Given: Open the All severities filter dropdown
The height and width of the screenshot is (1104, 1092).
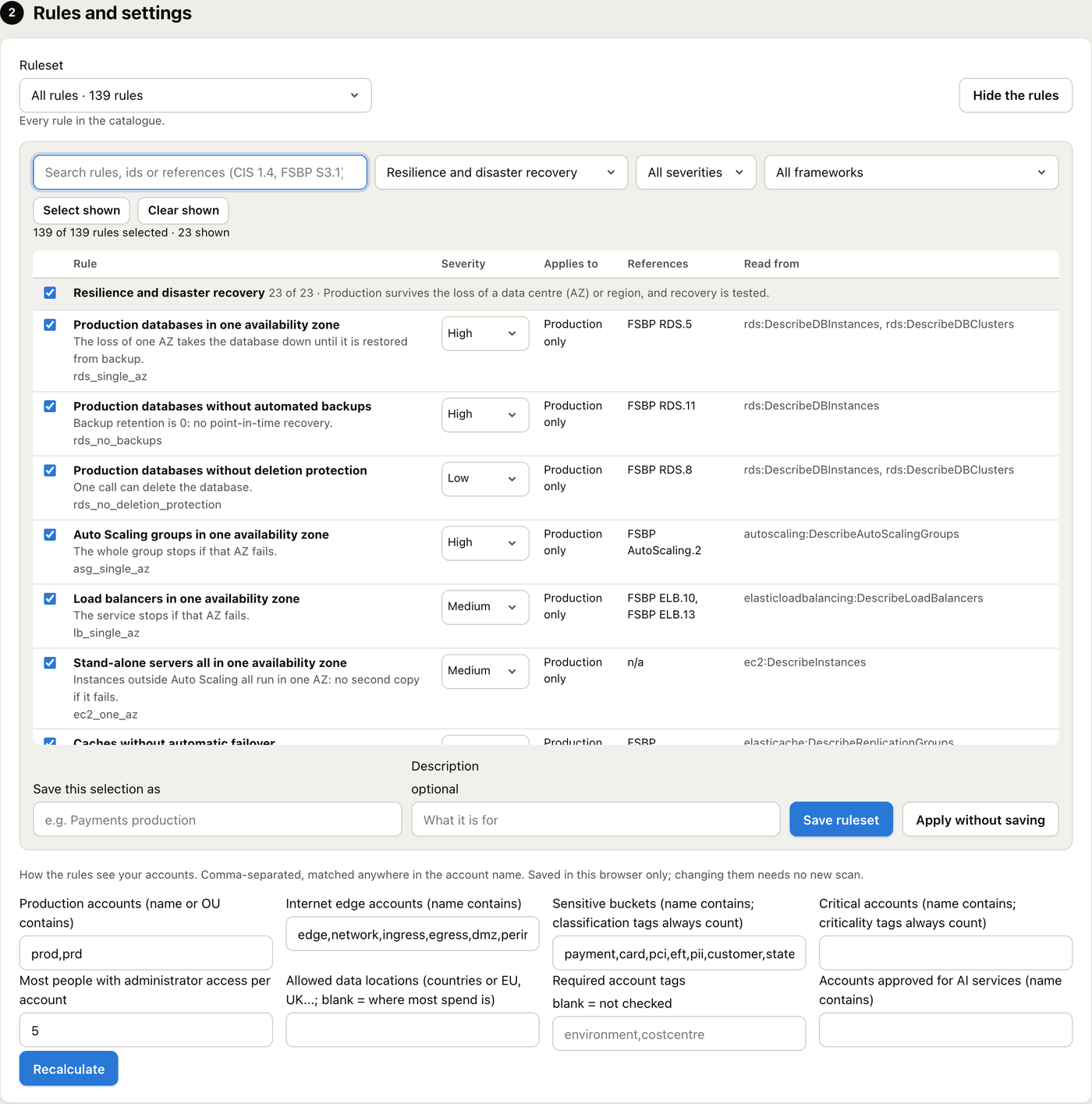Looking at the screenshot, I should [696, 172].
